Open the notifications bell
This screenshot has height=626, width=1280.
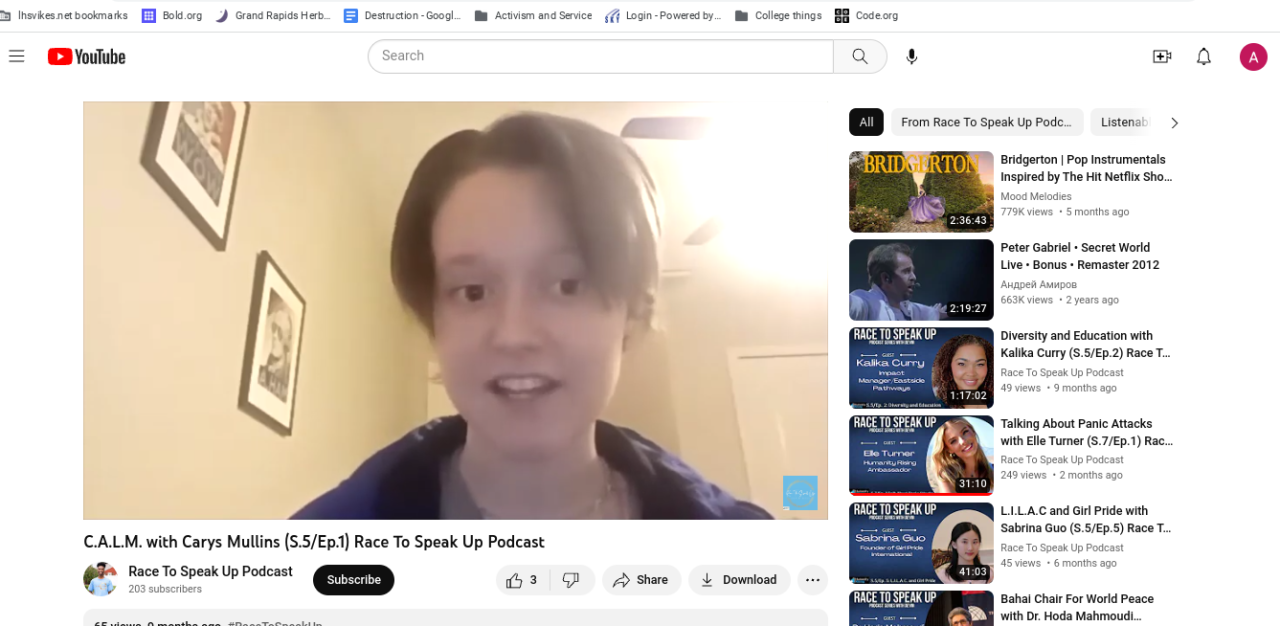point(1204,57)
